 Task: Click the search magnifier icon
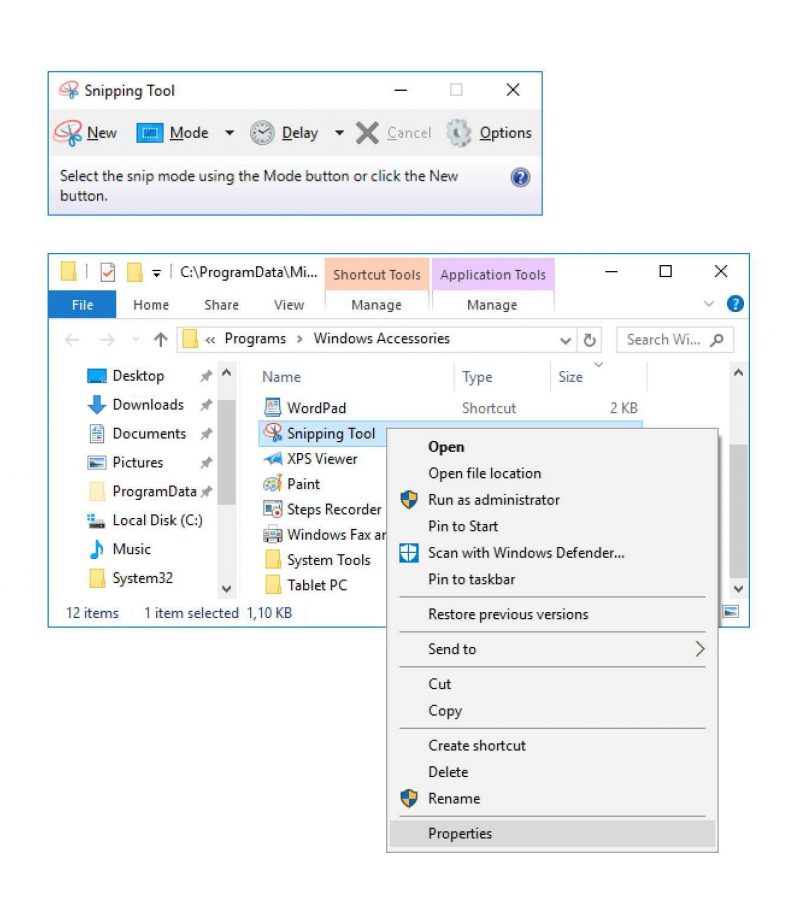point(717,339)
